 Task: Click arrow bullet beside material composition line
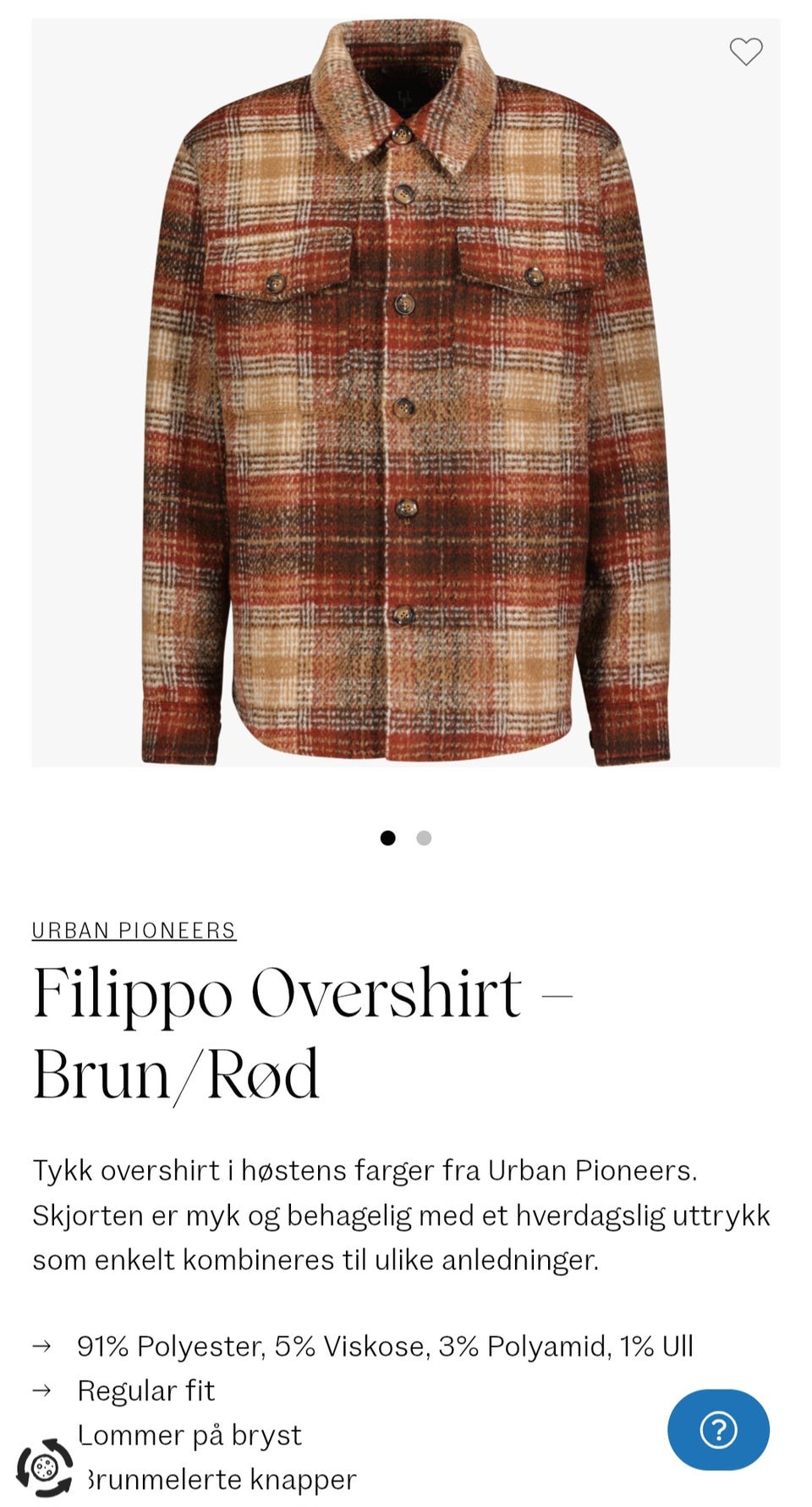tap(41, 1346)
